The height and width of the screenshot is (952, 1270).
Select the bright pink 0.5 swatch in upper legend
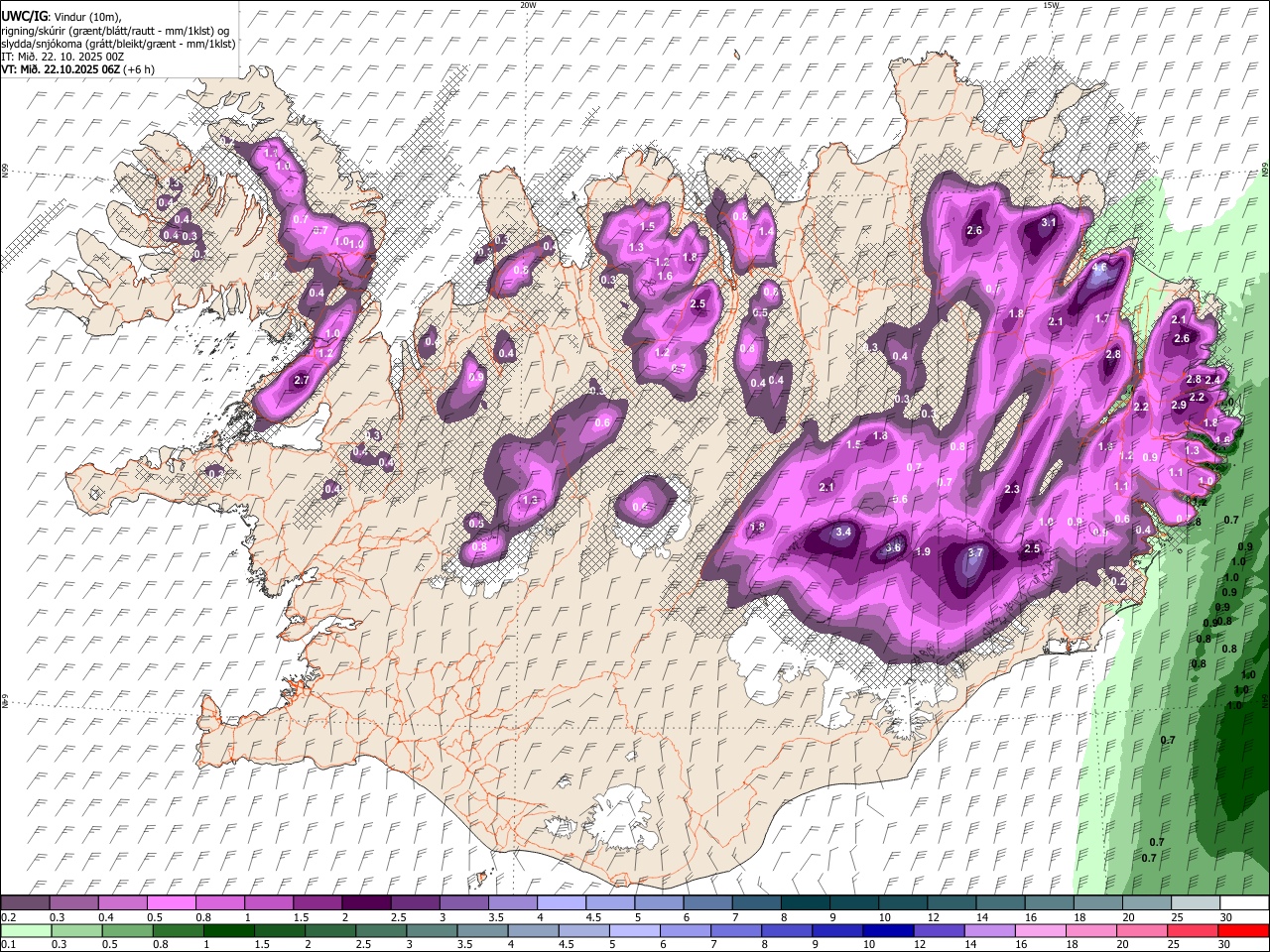171,903
